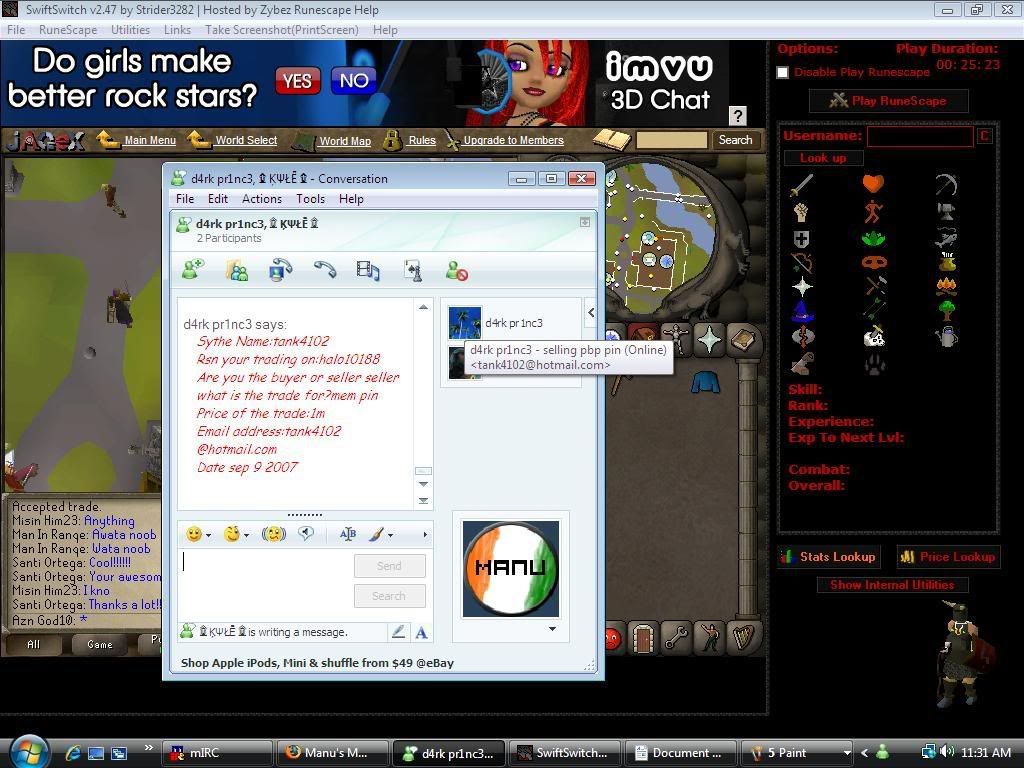Screen dimensions: 1024x768
Task: Click the Windows Start orb
Action: click(x=28, y=752)
